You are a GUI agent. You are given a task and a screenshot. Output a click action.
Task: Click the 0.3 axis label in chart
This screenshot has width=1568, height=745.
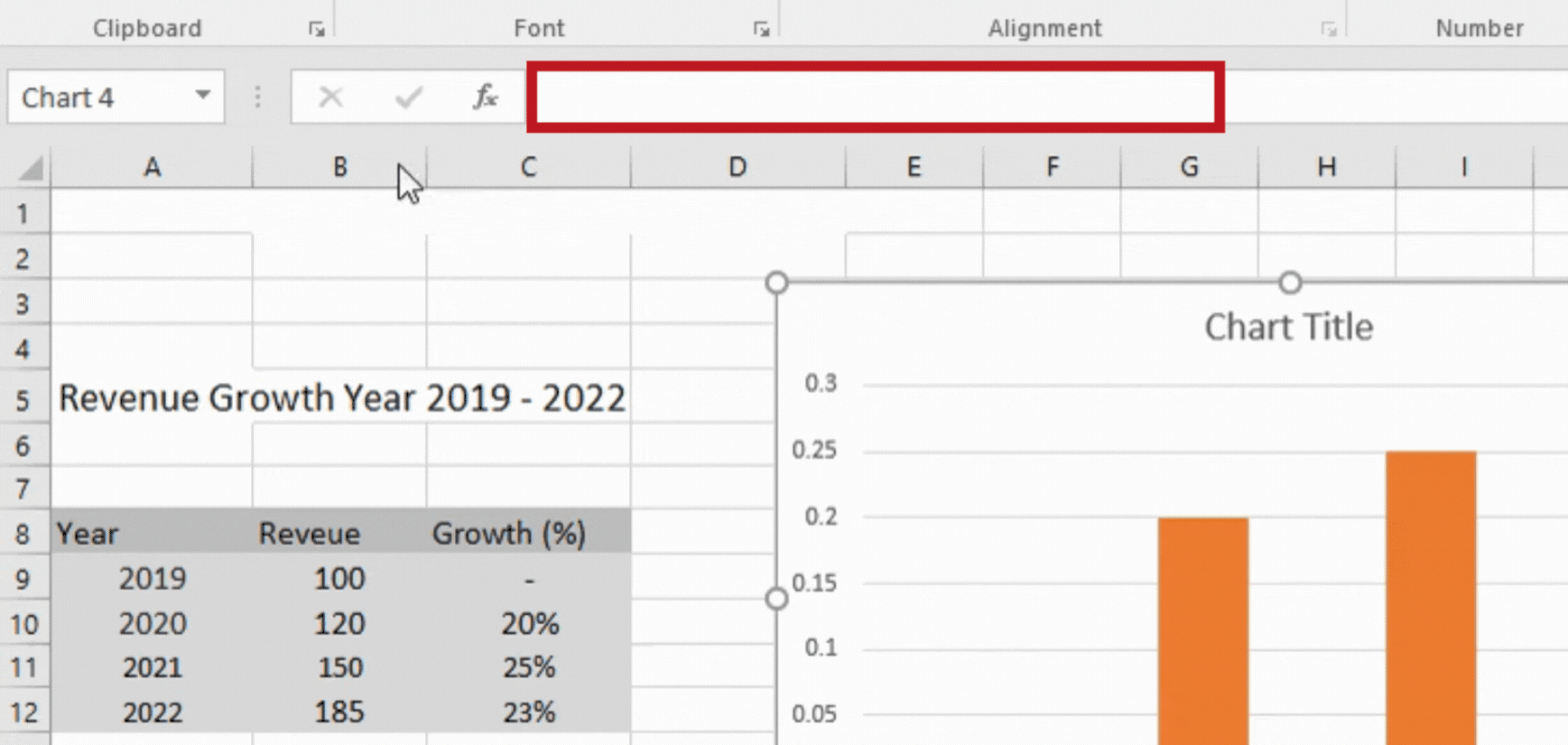point(821,383)
